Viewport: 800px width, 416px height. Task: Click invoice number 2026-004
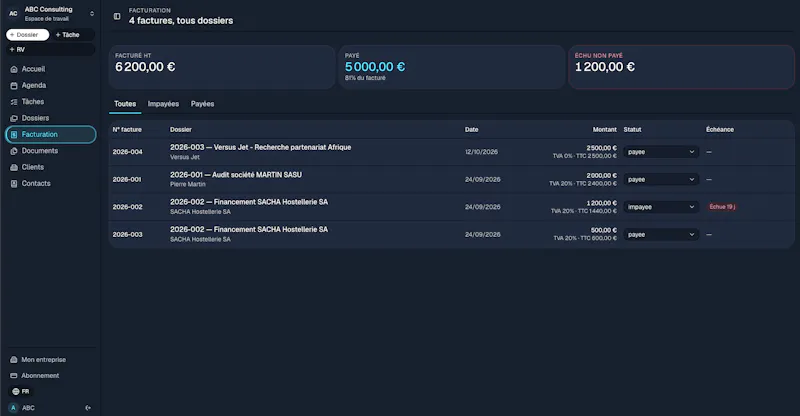tap(128, 152)
